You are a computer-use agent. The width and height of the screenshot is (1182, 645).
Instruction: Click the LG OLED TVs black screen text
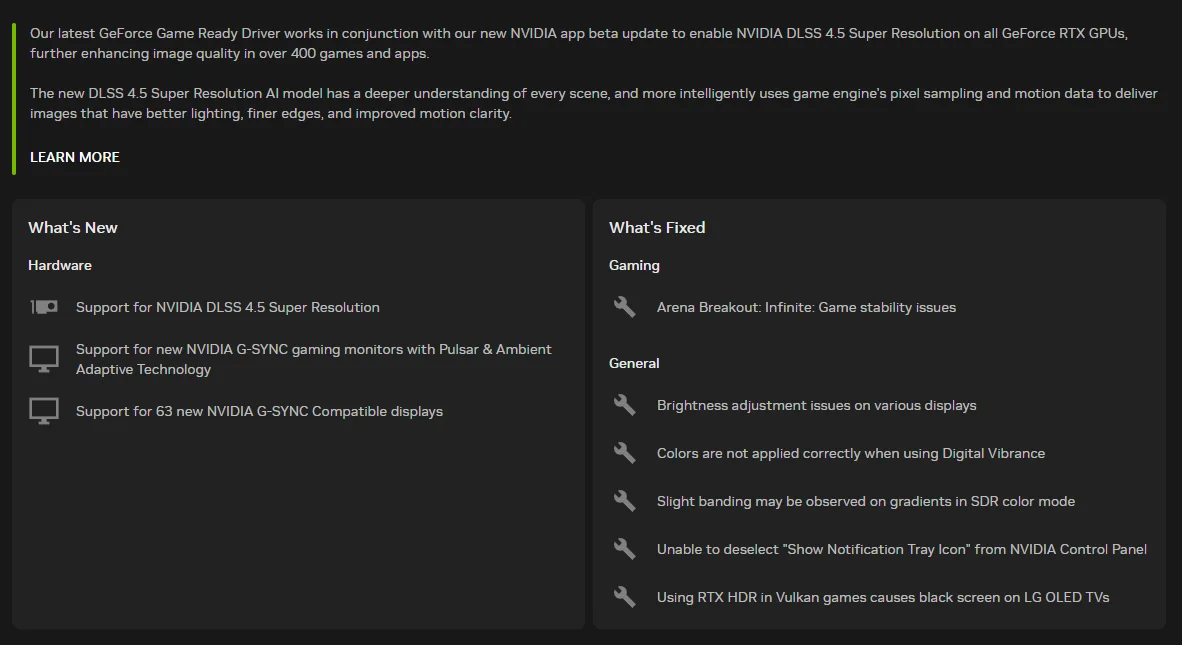882,597
